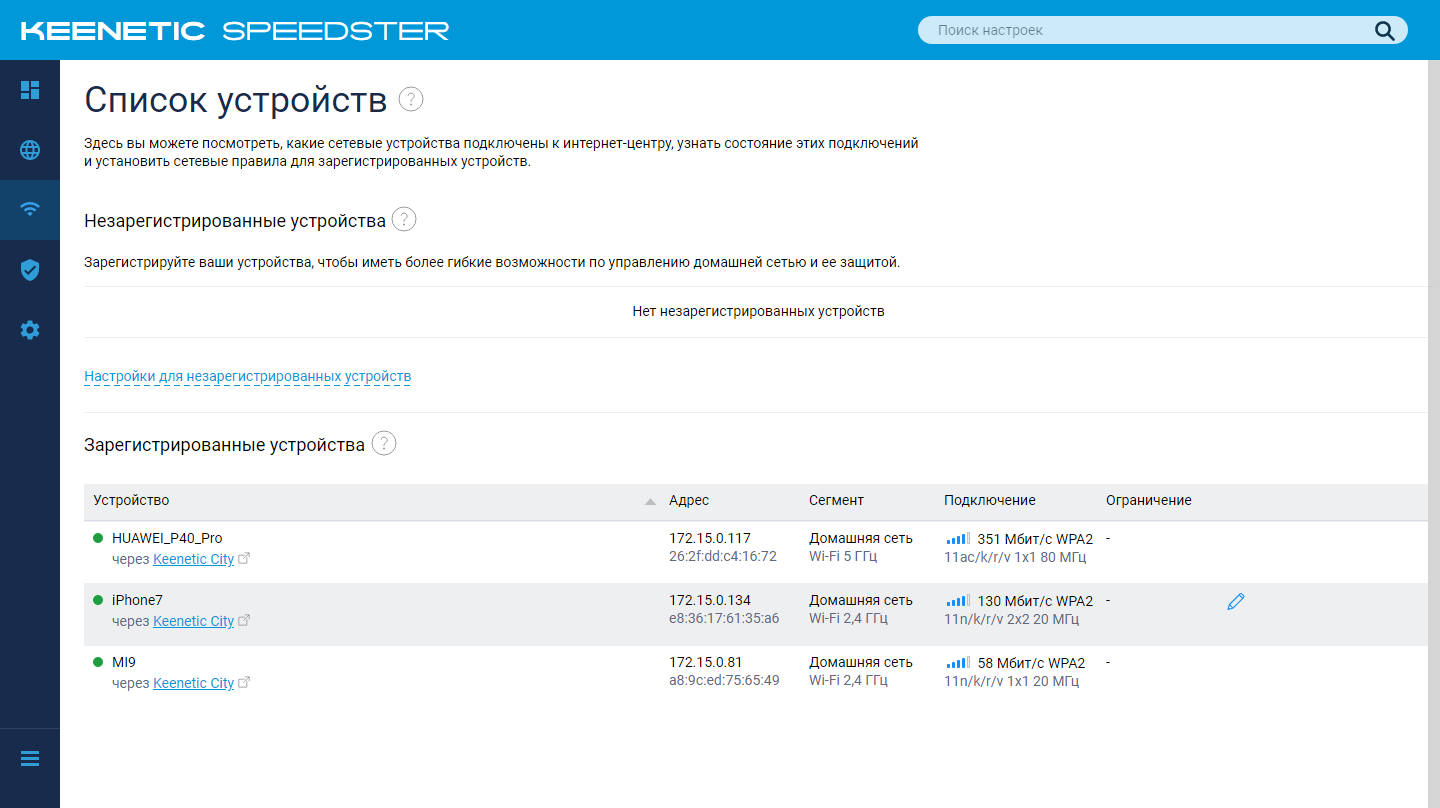Click into the settings search field
1440x808 pixels.
pyautogui.click(x=1150, y=31)
